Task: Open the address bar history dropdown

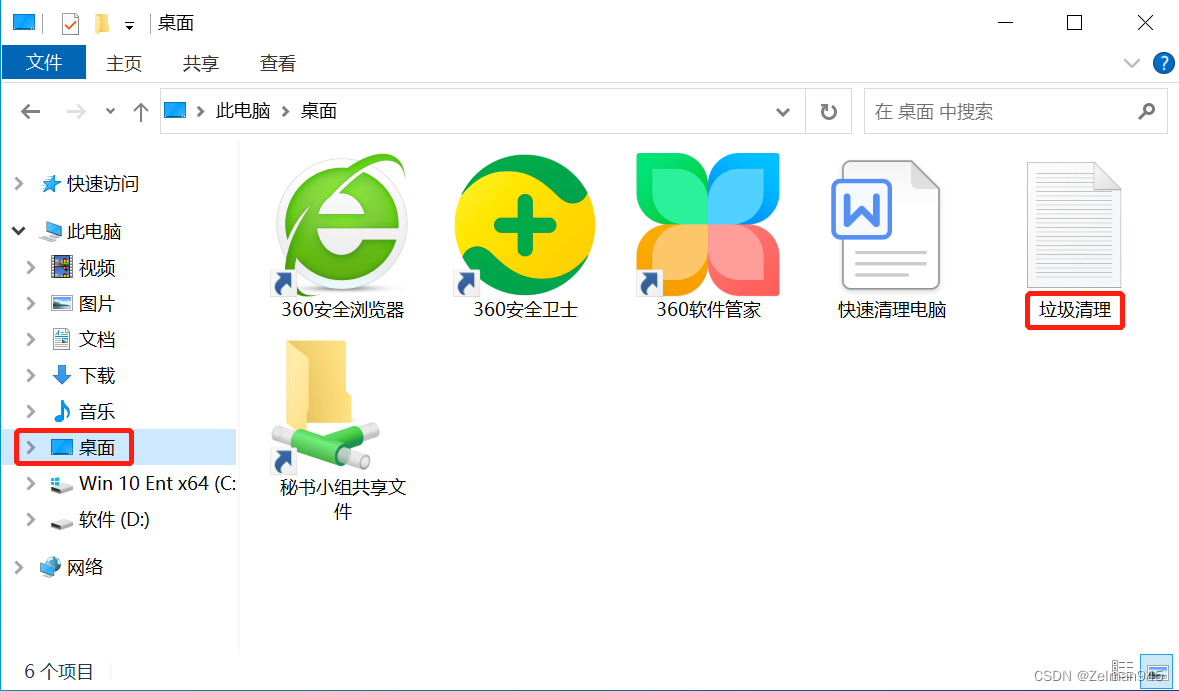Action: [783, 112]
